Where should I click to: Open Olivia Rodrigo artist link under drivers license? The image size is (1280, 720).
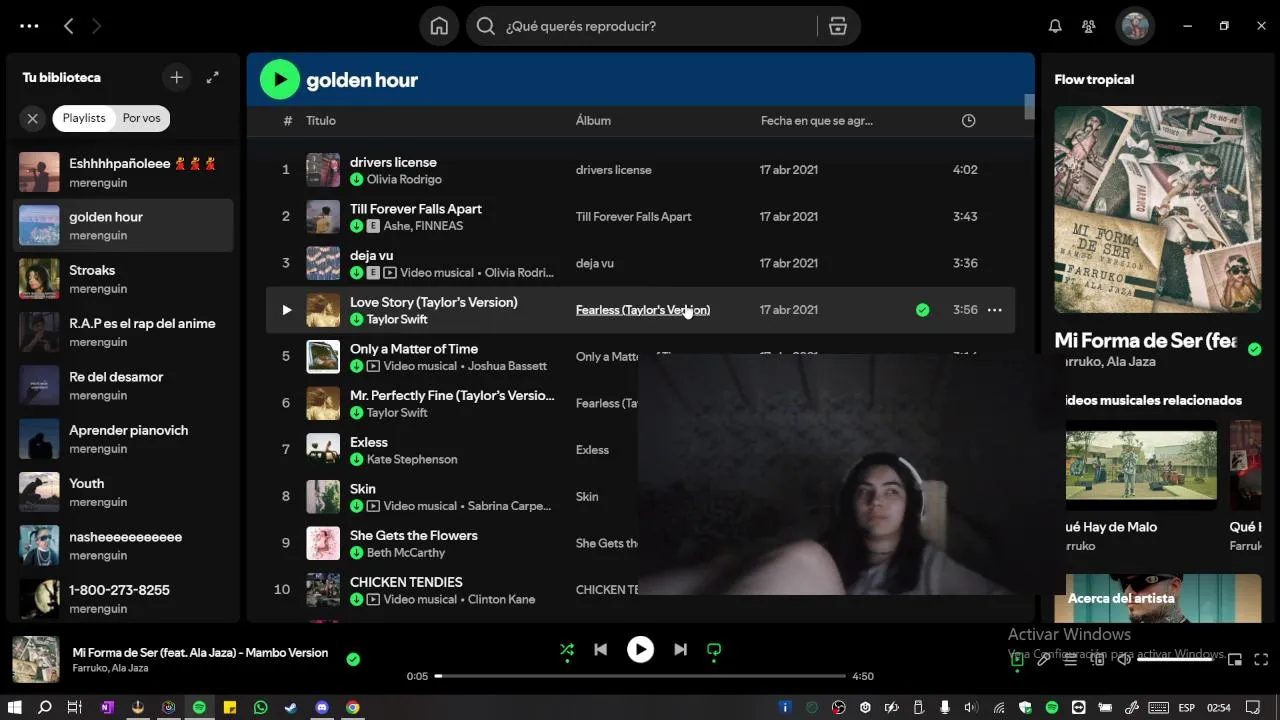tap(404, 179)
